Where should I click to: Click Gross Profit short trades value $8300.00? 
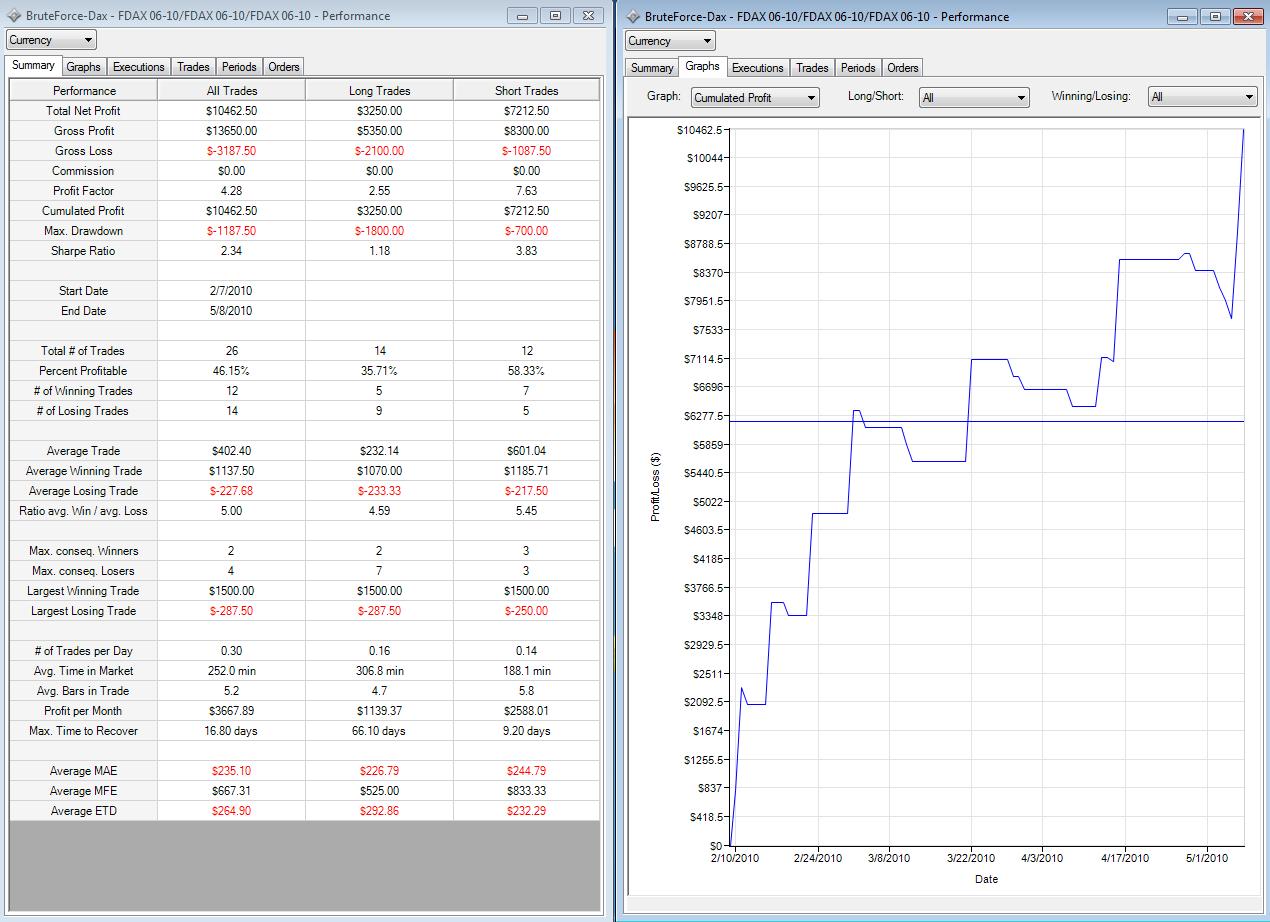point(526,130)
